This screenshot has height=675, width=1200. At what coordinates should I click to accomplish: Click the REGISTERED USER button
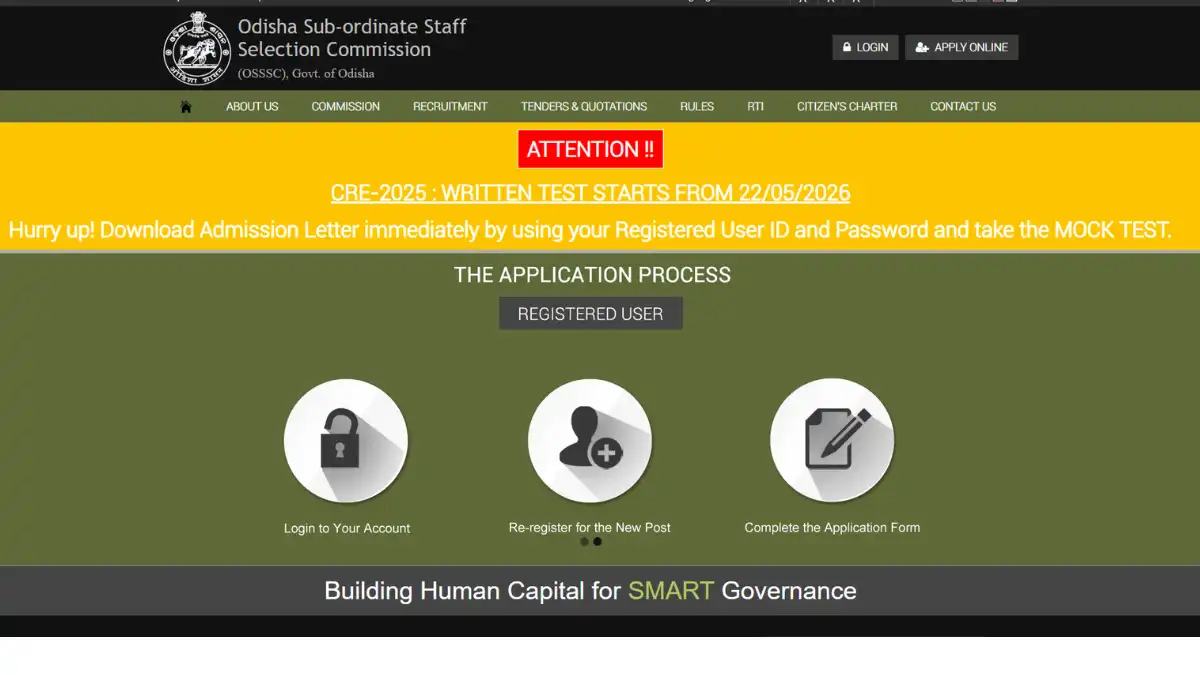591,314
